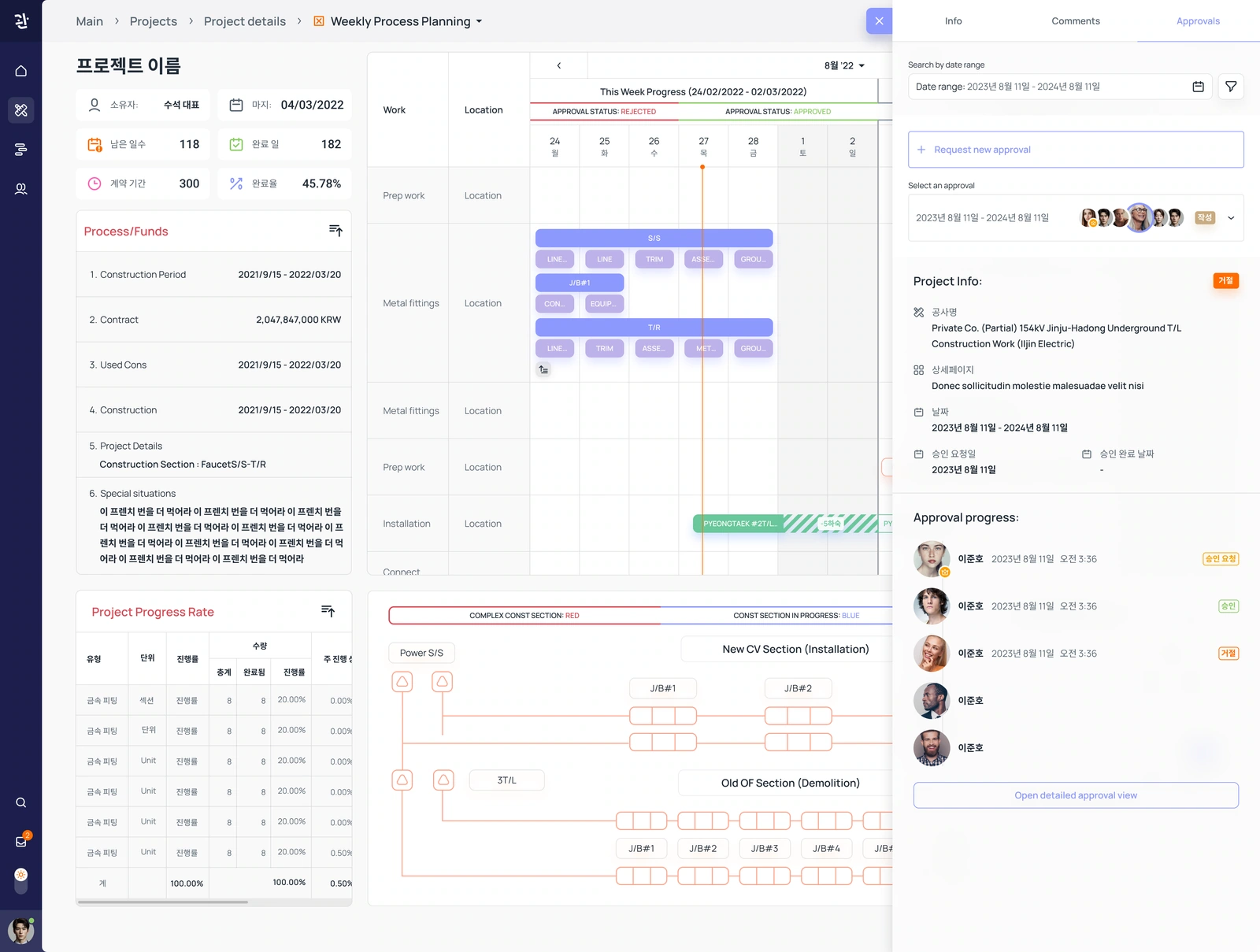Select the tools/projects icon in sidebar
The height and width of the screenshot is (952, 1260).
click(x=21, y=110)
